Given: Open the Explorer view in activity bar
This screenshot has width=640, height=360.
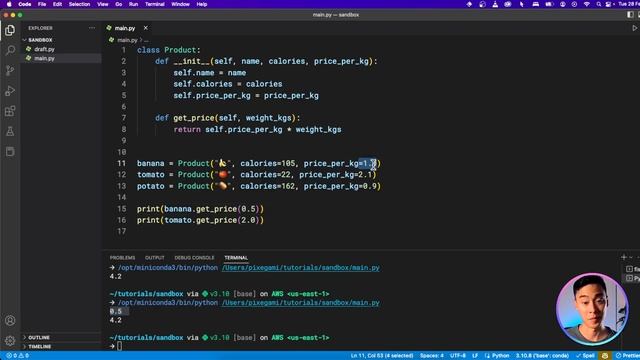Looking at the screenshot, I should click(10, 31).
